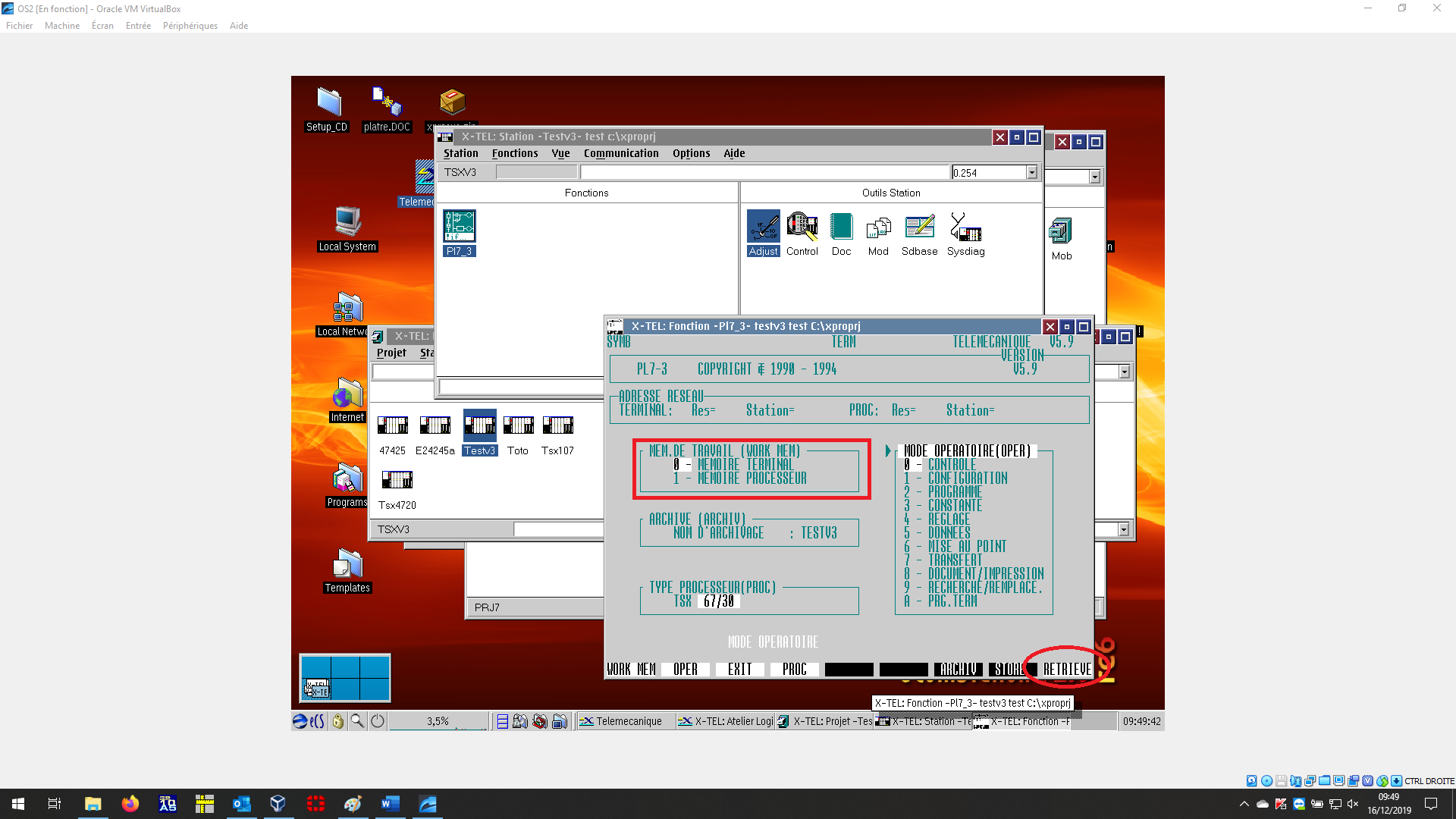The width and height of the screenshot is (1456, 819).
Task: Open the Doc tool icon
Action: (x=841, y=227)
